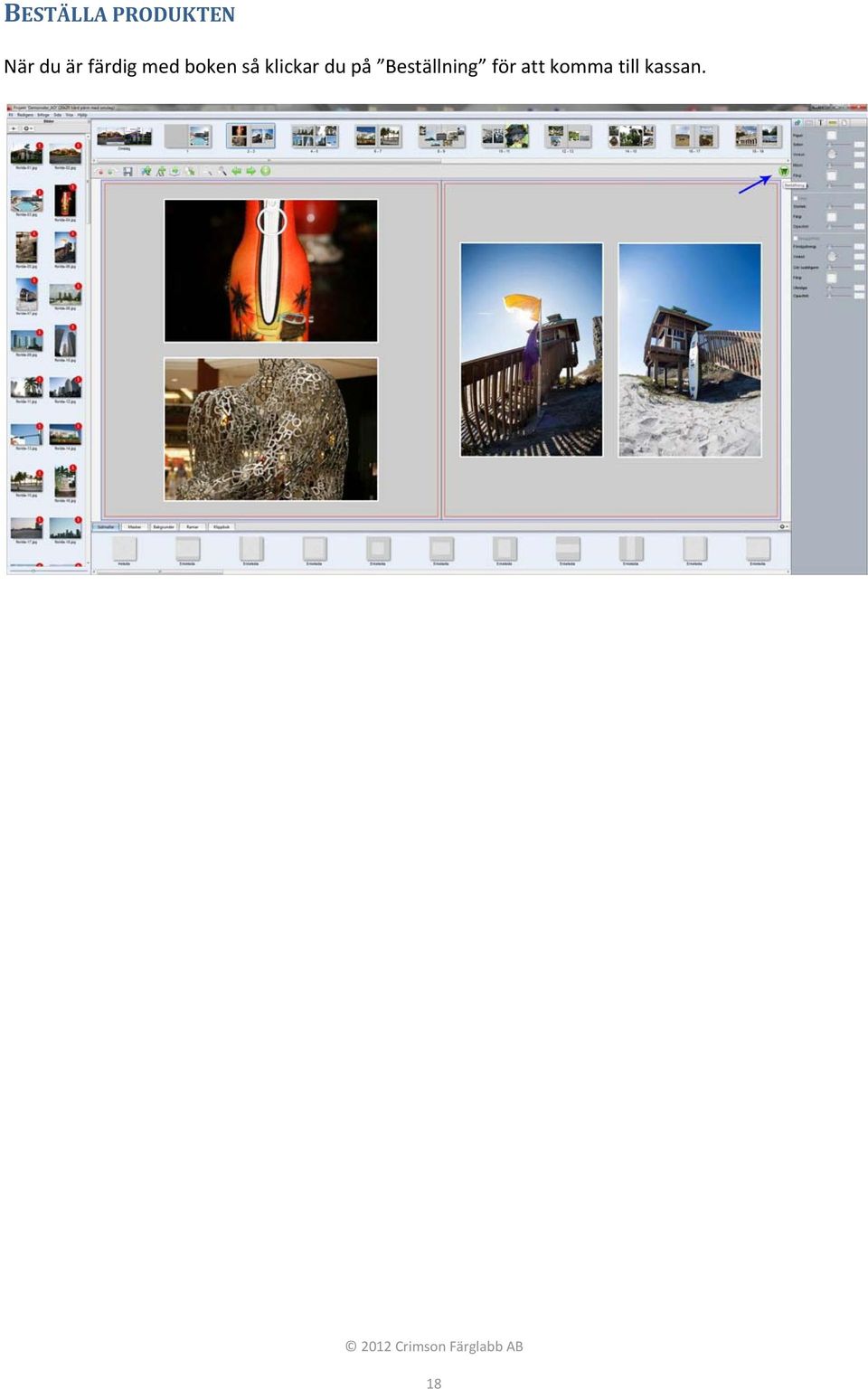Open the Visa menu
Image resolution: width=868 pixels, height=1389 pixels.
(70, 115)
